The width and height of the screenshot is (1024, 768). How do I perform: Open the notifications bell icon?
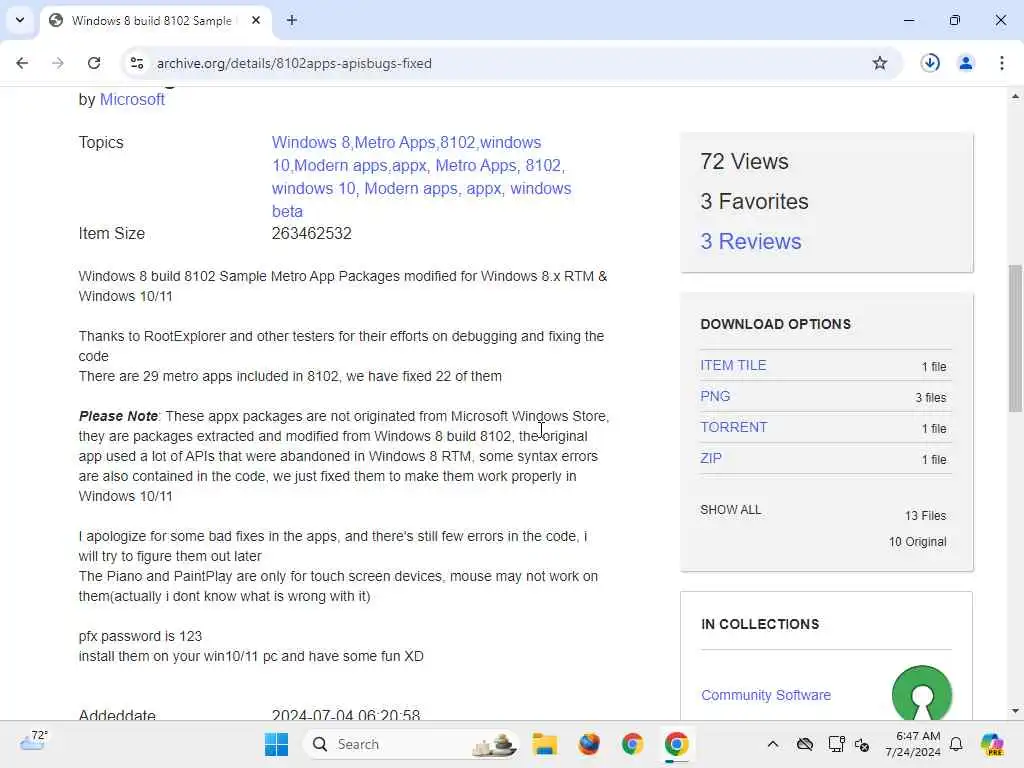point(956,744)
